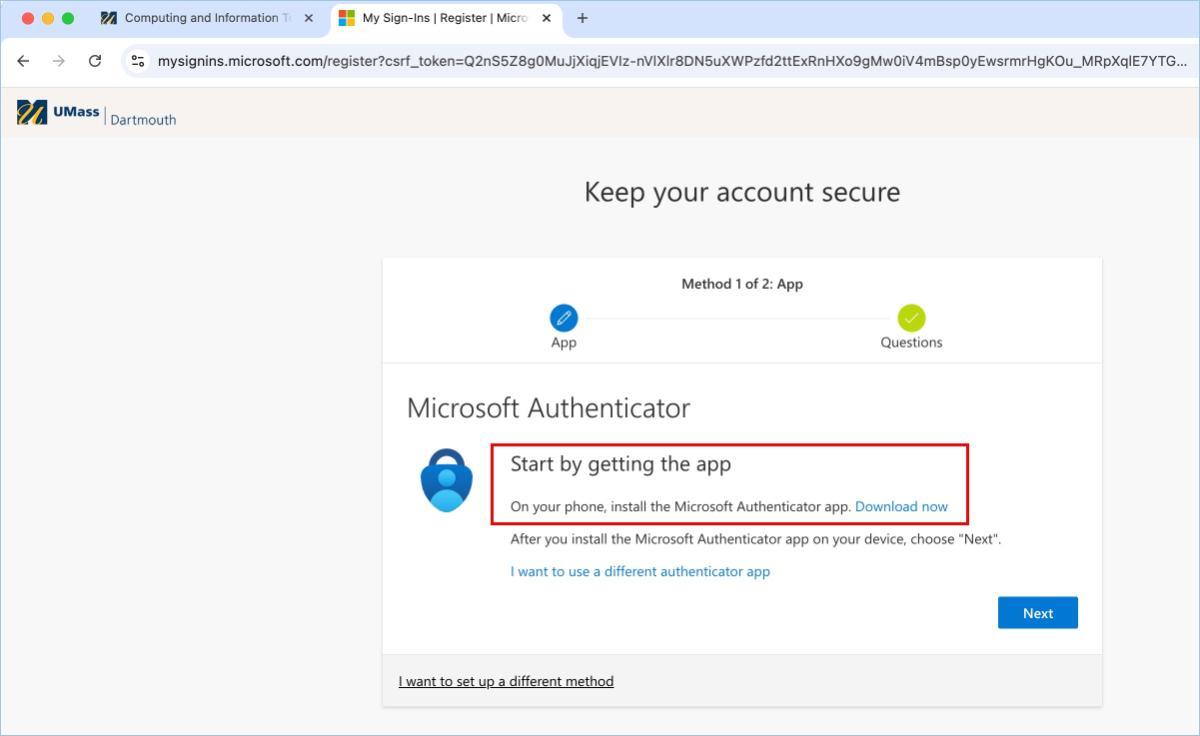The width and height of the screenshot is (1200, 736).
Task: Click the green macOS fullscreen button
Action: click(68, 18)
